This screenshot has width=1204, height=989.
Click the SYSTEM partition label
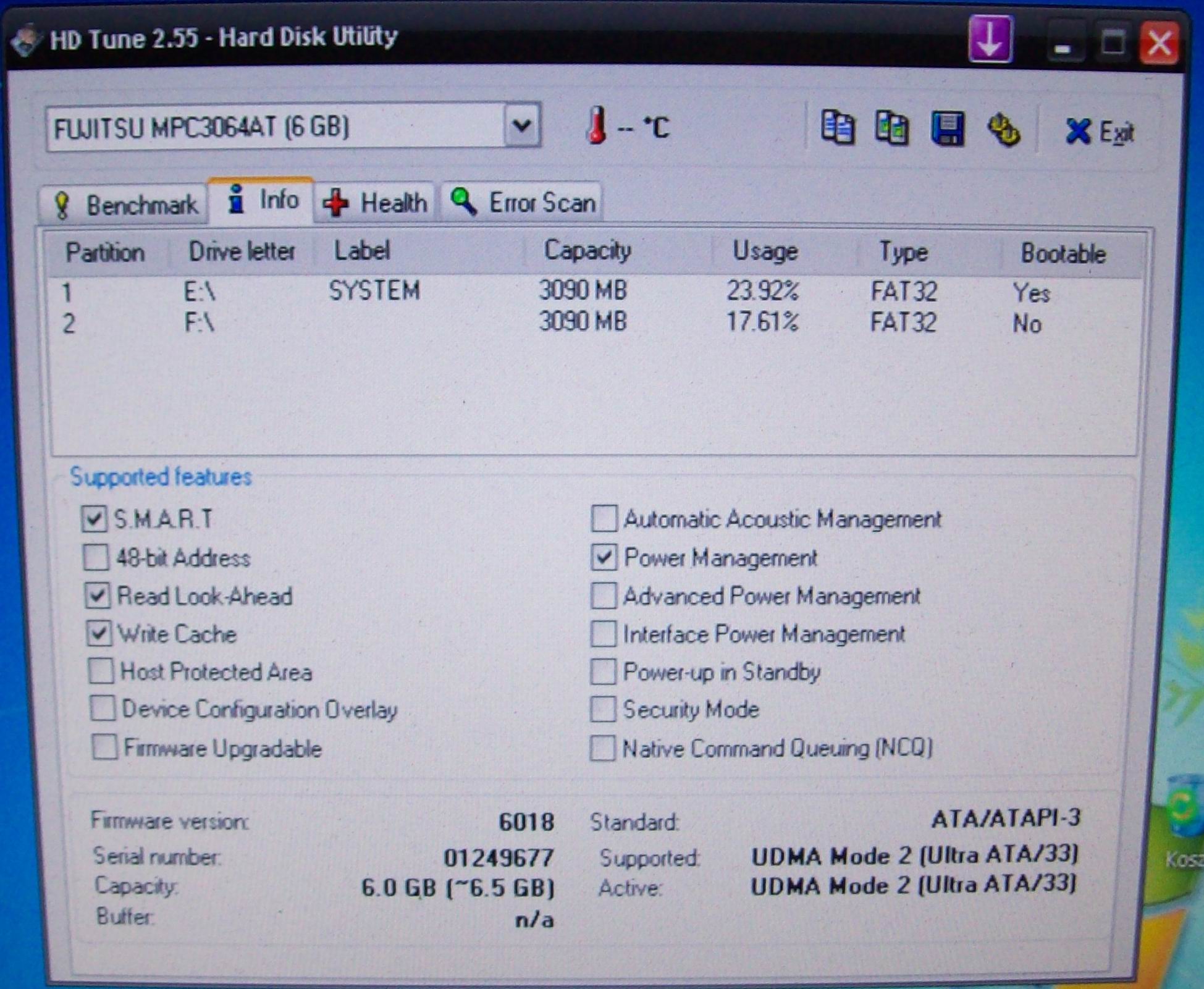(x=374, y=290)
